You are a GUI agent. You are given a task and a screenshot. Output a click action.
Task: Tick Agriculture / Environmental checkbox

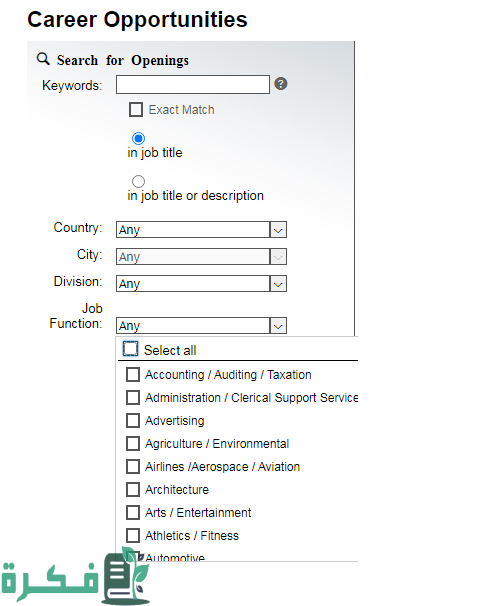(133, 444)
